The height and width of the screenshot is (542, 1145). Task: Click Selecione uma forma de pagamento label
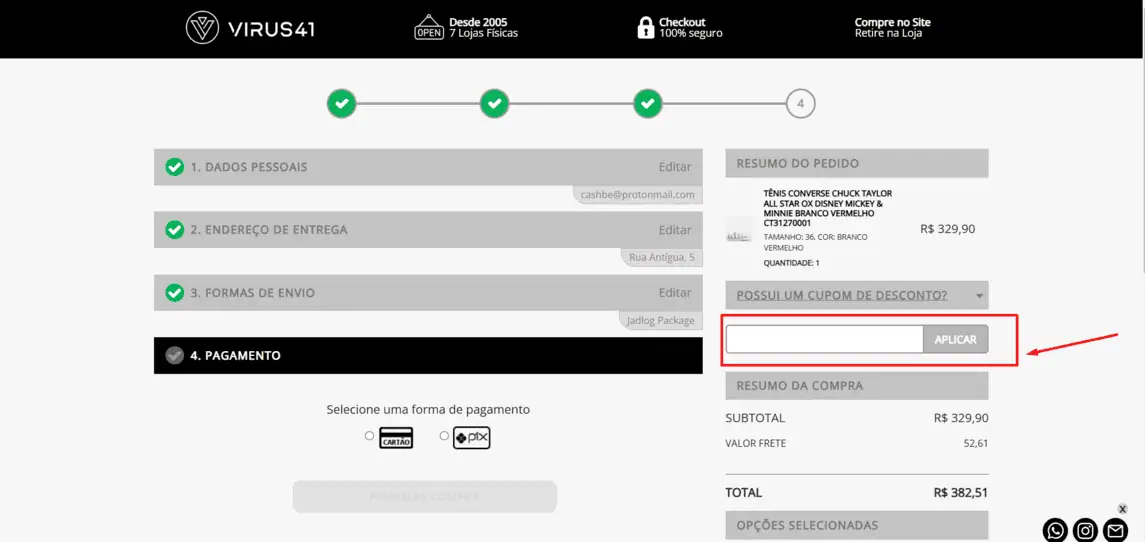pos(428,410)
